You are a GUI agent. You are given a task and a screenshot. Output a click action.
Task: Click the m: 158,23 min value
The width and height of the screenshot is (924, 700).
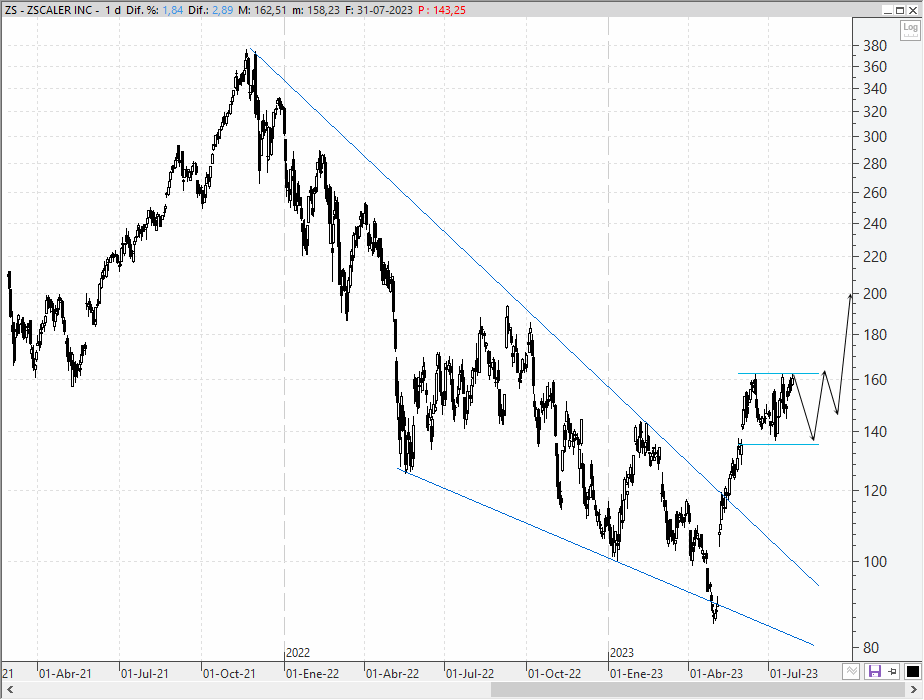tap(315, 10)
